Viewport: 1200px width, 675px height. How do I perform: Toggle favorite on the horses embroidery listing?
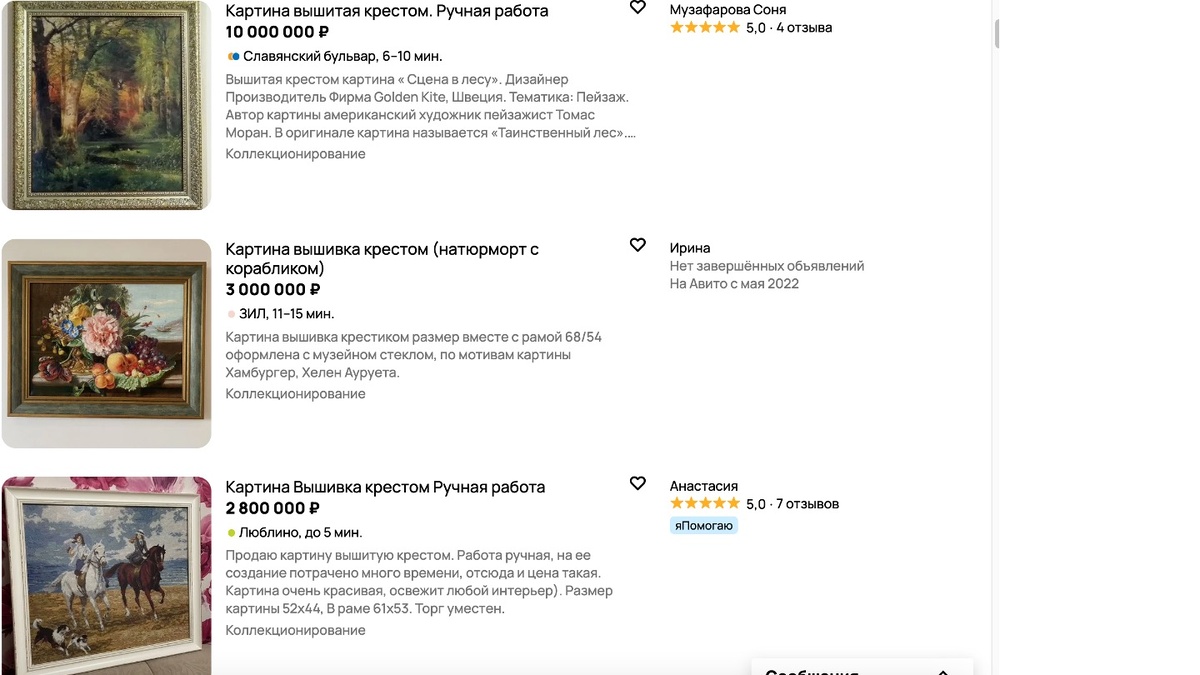click(x=637, y=483)
